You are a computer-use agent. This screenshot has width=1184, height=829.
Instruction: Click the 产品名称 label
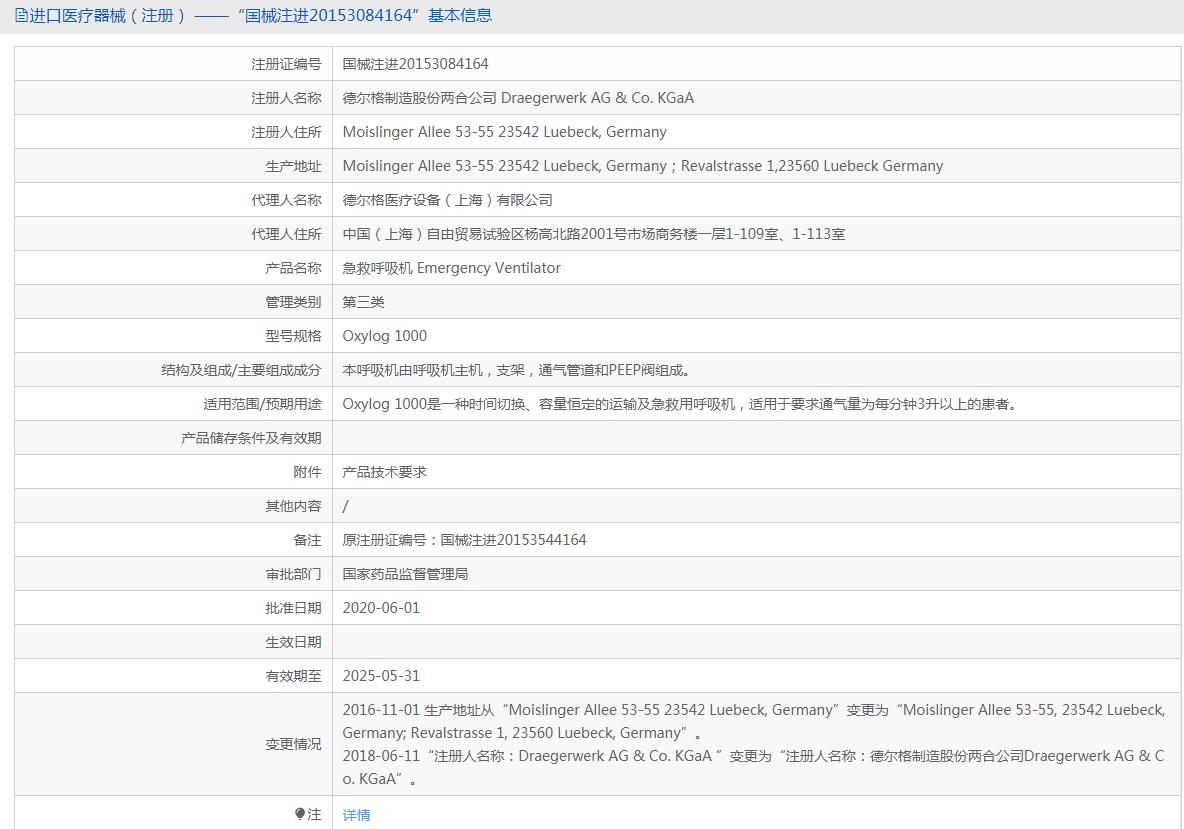[293, 268]
